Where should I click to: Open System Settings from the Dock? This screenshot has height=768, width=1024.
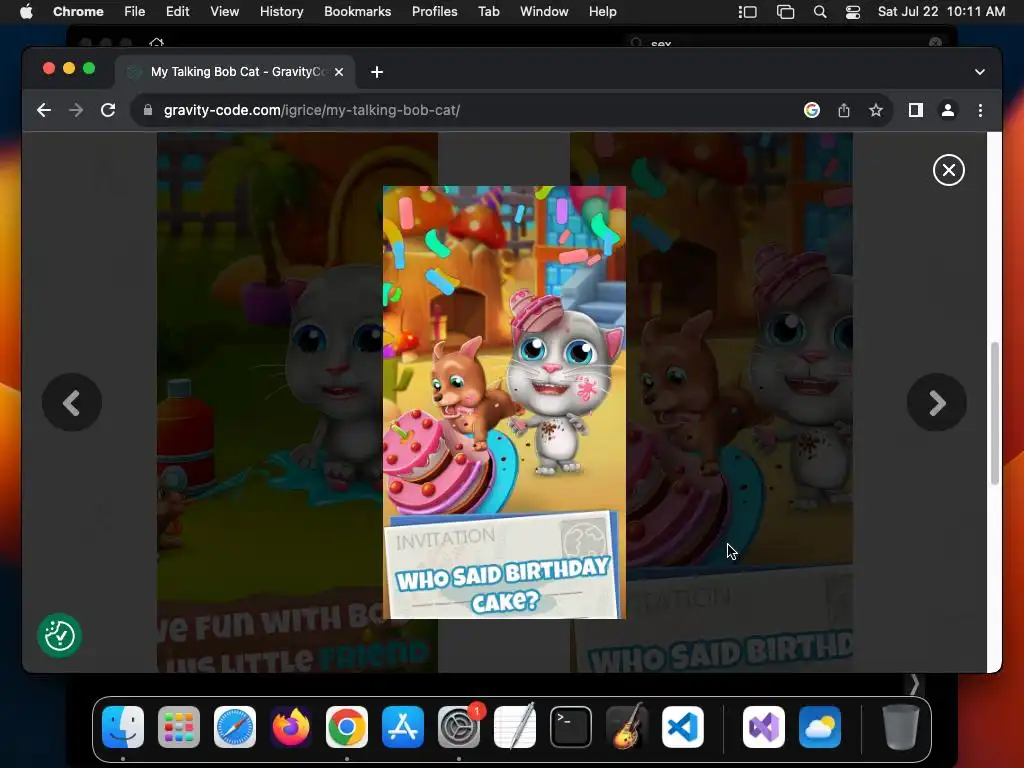point(458,727)
